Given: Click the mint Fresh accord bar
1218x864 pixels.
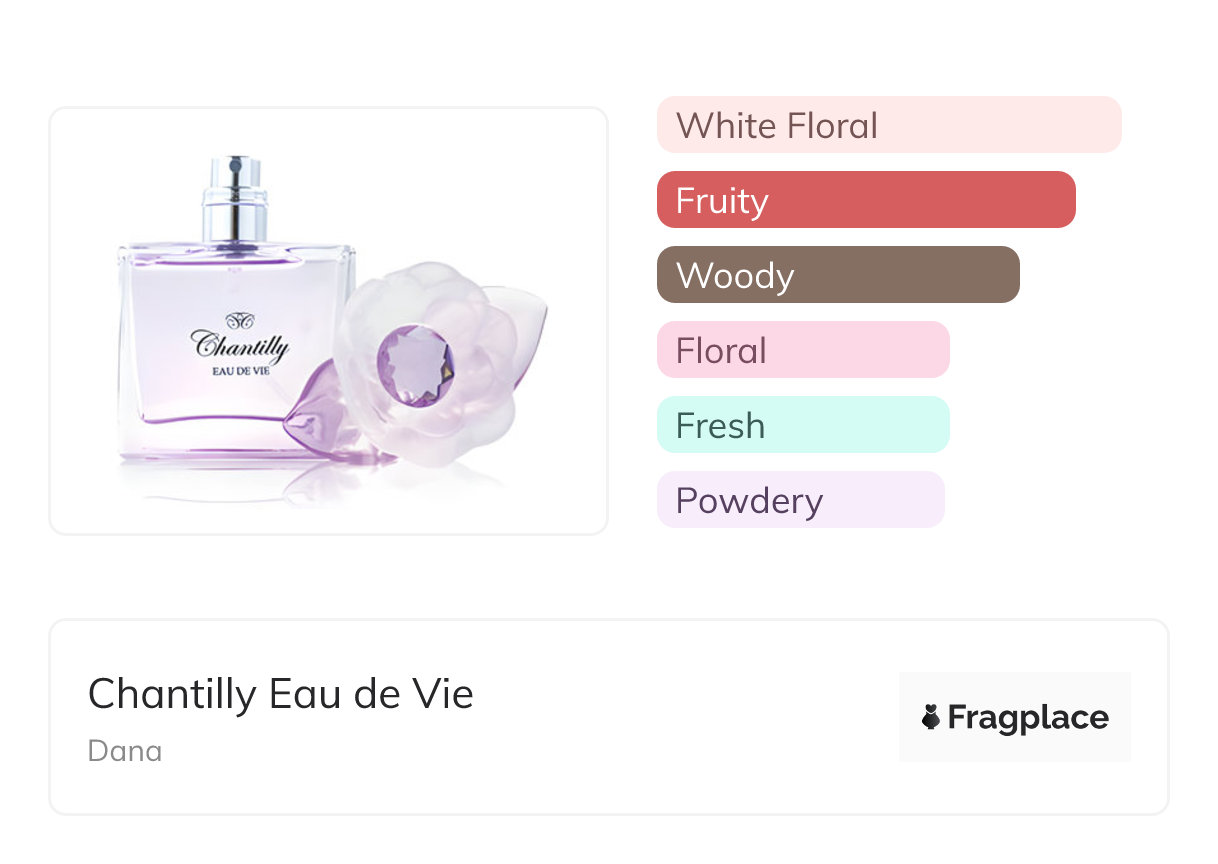Looking at the screenshot, I should pos(802,425).
